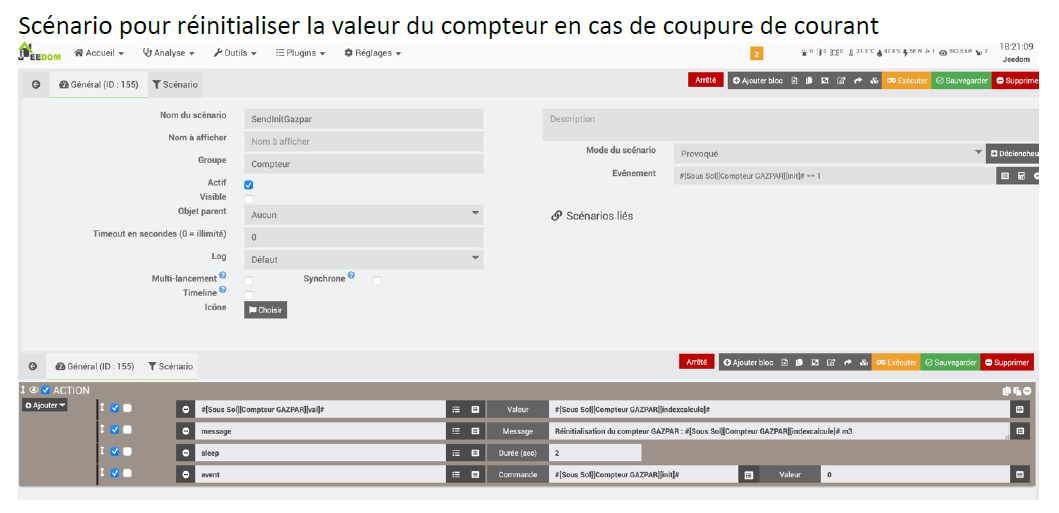Click back arrow above the Nom du scénario label

[x=36, y=85]
